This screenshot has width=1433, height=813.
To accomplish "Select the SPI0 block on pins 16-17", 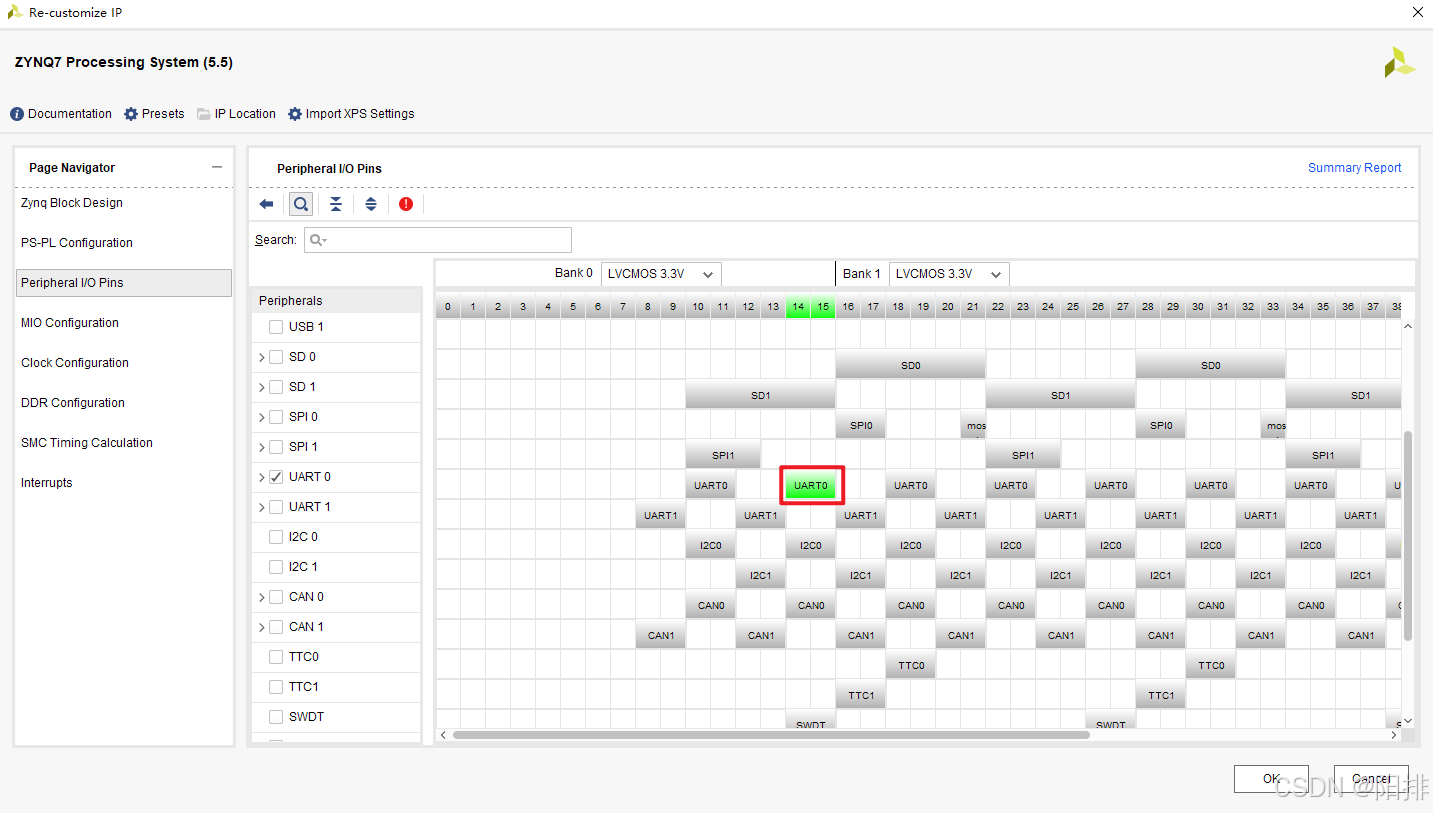I will pos(861,425).
